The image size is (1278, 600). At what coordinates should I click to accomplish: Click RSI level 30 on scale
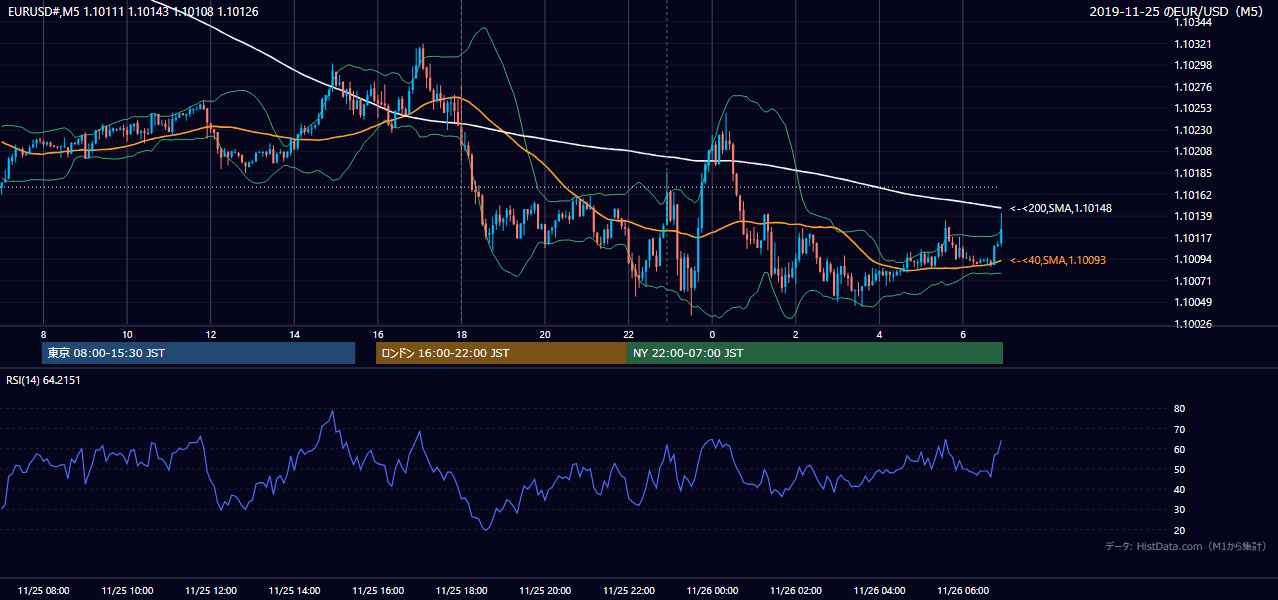(1179, 510)
